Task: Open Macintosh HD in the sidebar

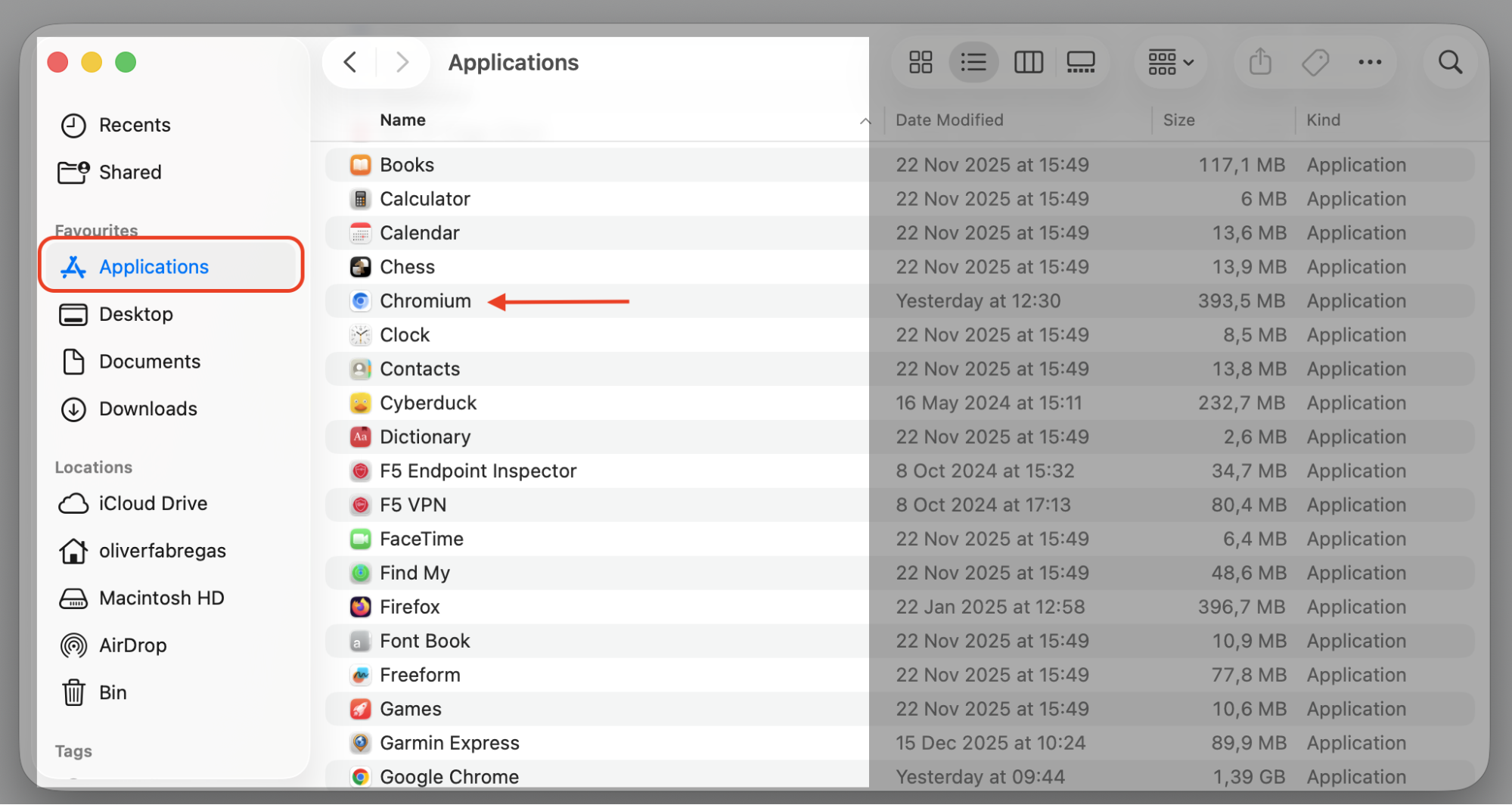Action: click(x=171, y=598)
